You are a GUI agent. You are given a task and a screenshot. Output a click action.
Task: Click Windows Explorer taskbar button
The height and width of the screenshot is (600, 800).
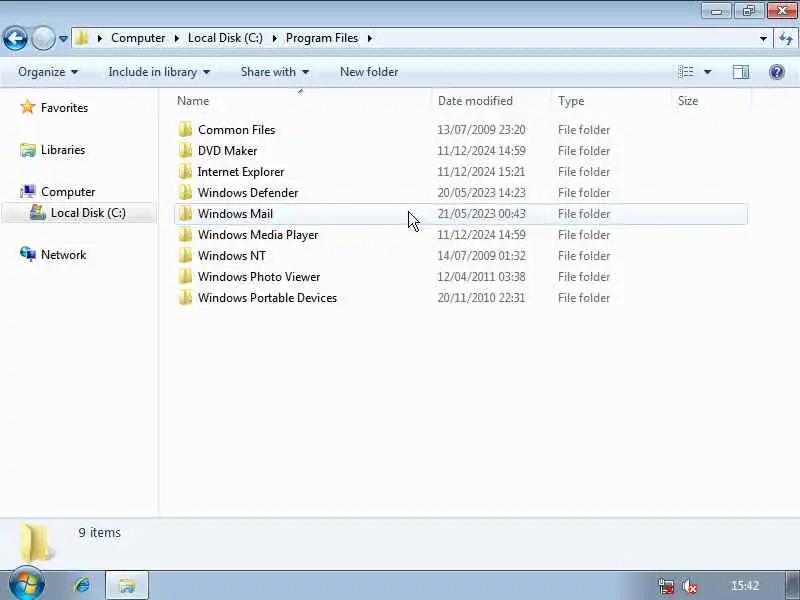(127, 585)
